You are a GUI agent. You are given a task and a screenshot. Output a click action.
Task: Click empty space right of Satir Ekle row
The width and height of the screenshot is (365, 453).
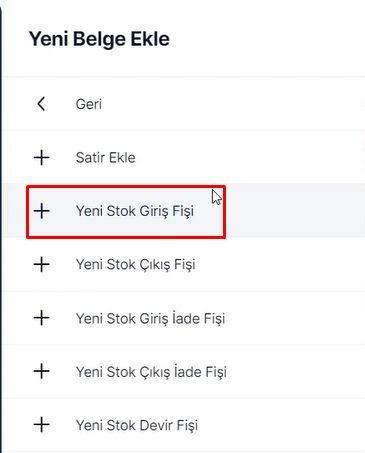tap(250, 157)
